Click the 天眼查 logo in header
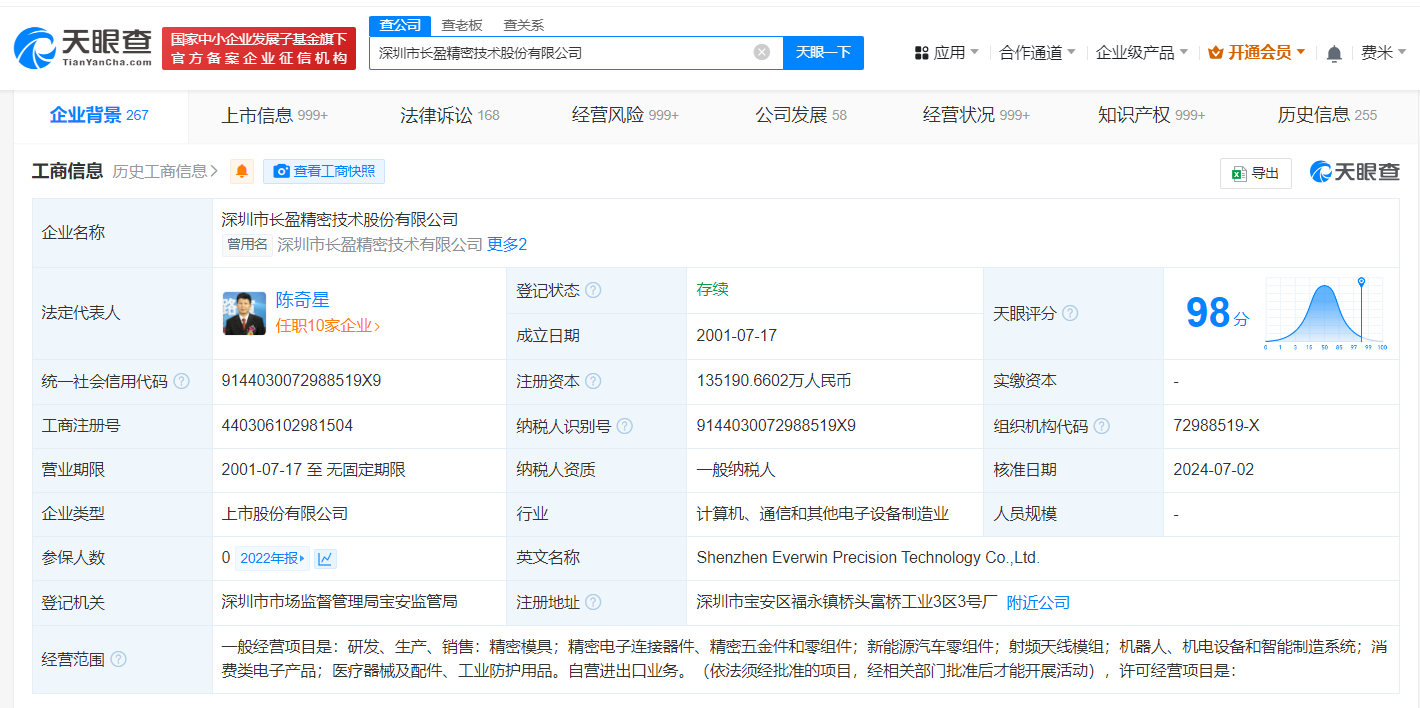The width and height of the screenshot is (1420, 708). [x=84, y=47]
